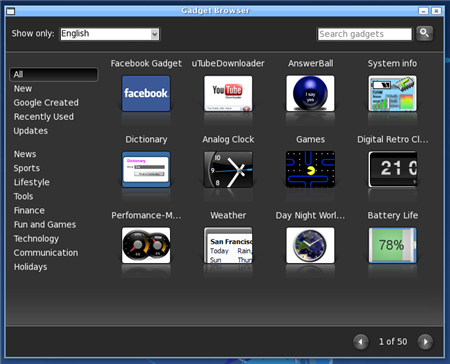Screen dimensions: 450x364
Task: Go to the next page arrow
Action: click(425, 342)
